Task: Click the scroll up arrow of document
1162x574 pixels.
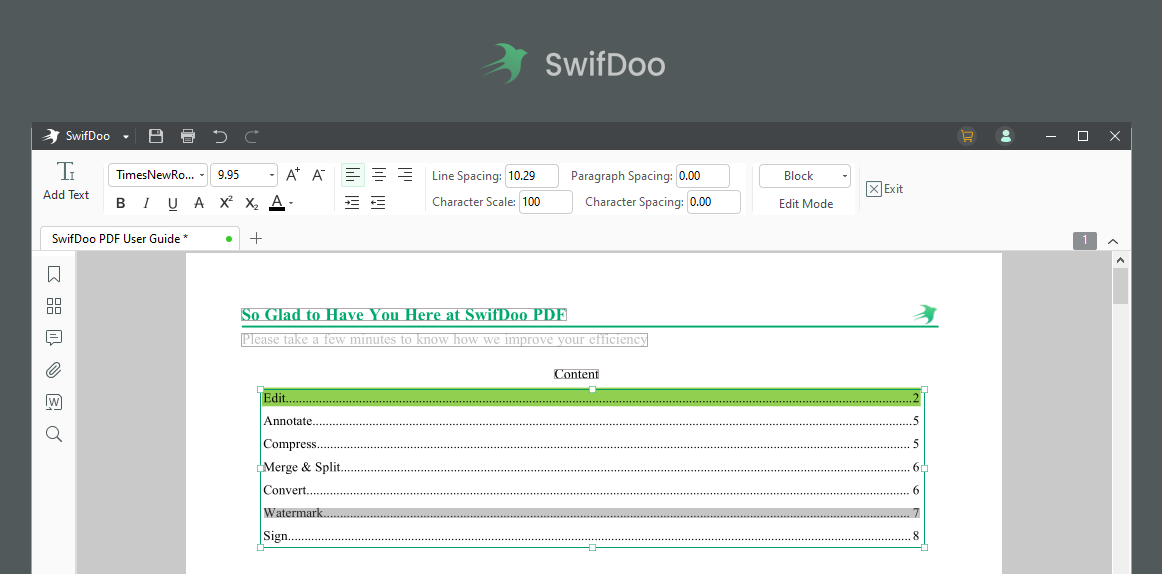Action: click(1120, 260)
